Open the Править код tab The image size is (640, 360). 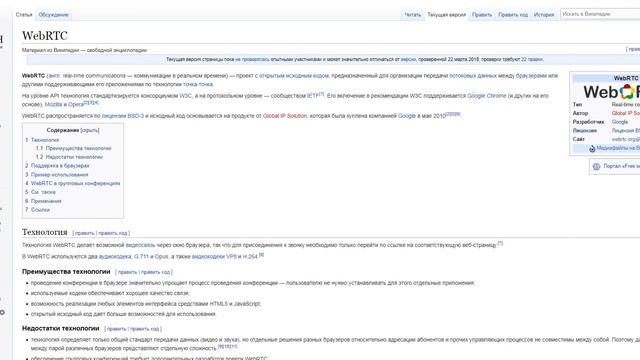click(x=513, y=15)
